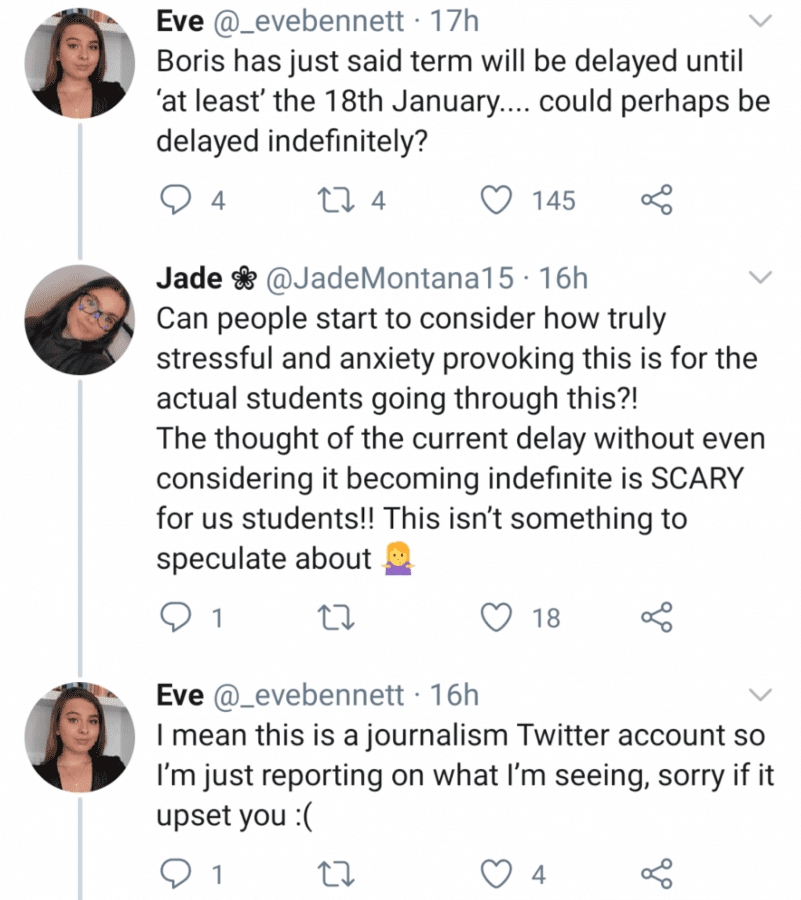The width and height of the screenshot is (801, 900).
Task: Share Eve's first tweet
Action: point(656,200)
